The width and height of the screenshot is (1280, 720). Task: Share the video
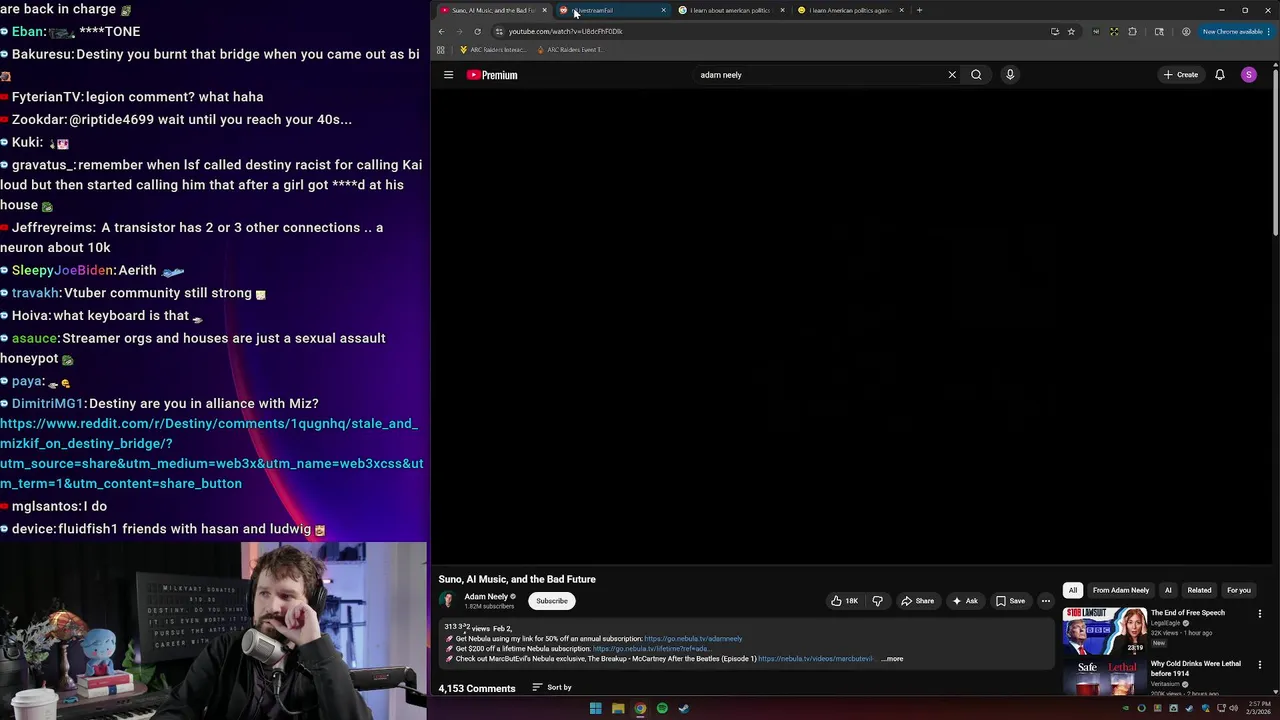click(917, 601)
